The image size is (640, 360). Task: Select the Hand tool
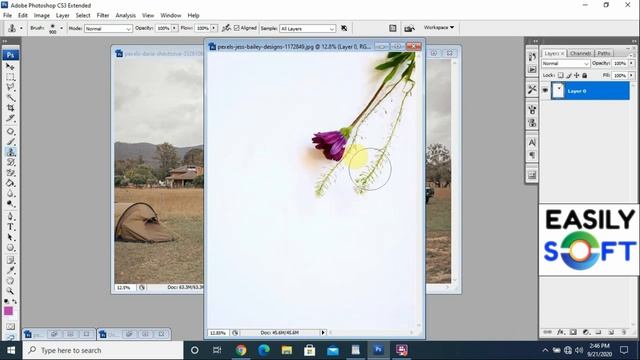[10, 281]
